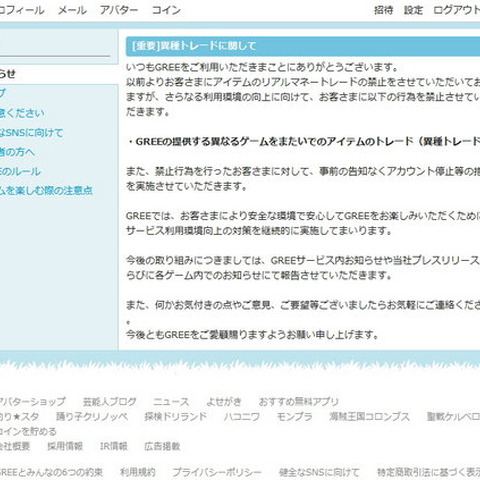This screenshot has height=480, width=480.
Task: Open footer link ending in インを貯める
Action: pyautogui.click(x=28, y=431)
